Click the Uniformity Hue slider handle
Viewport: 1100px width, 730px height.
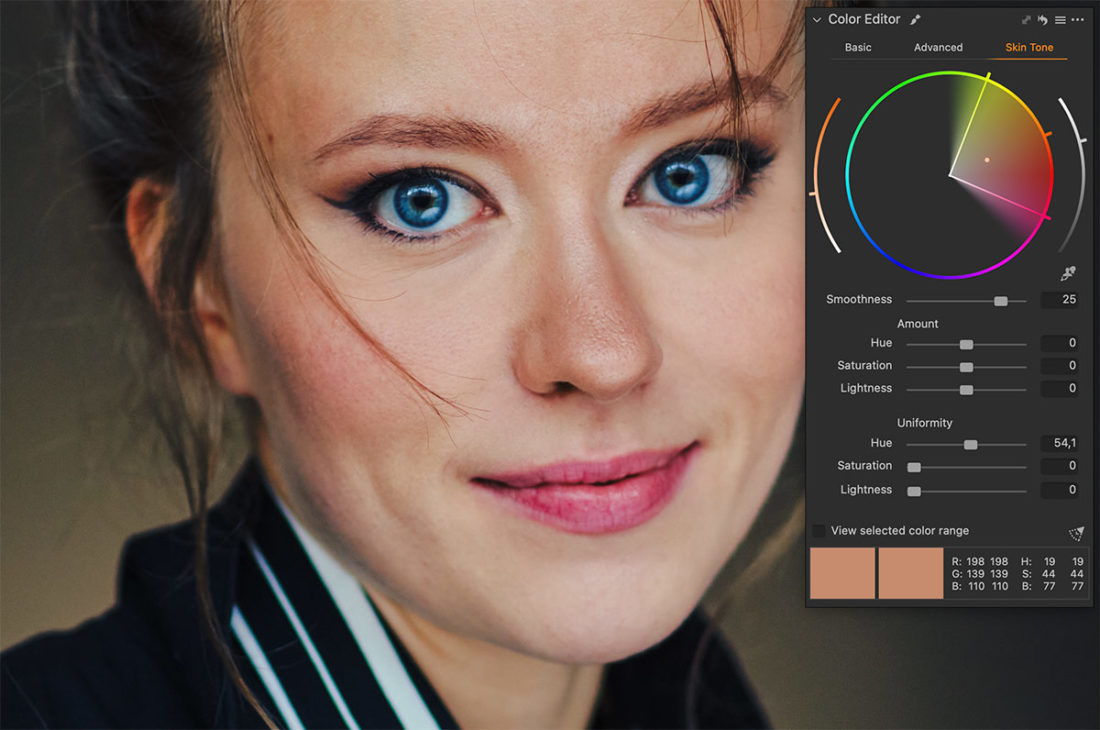point(970,444)
